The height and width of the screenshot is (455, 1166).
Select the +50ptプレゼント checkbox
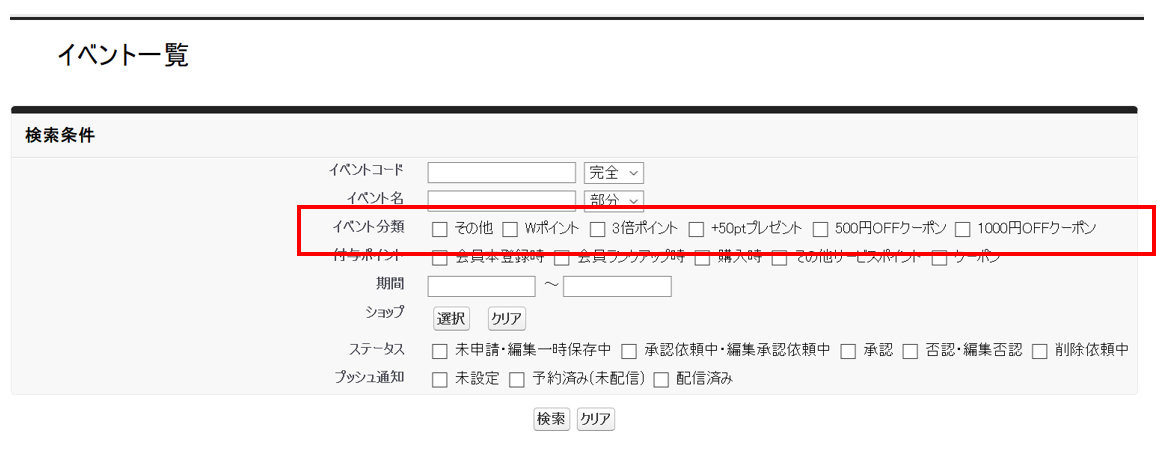[x=696, y=229]
